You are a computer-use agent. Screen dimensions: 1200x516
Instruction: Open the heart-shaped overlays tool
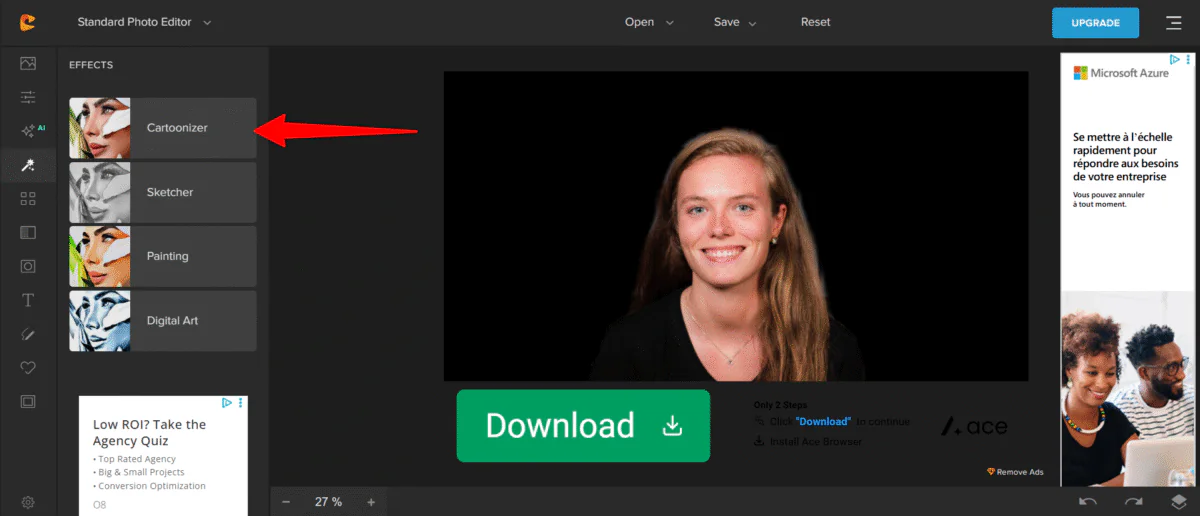(28, 368)
